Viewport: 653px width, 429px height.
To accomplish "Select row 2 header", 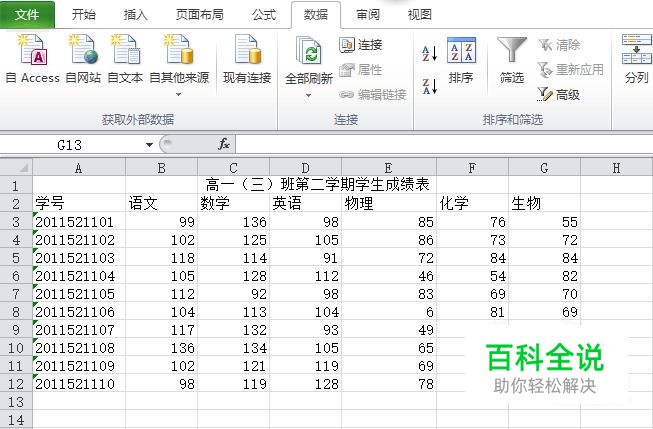I will click(16, 203).
